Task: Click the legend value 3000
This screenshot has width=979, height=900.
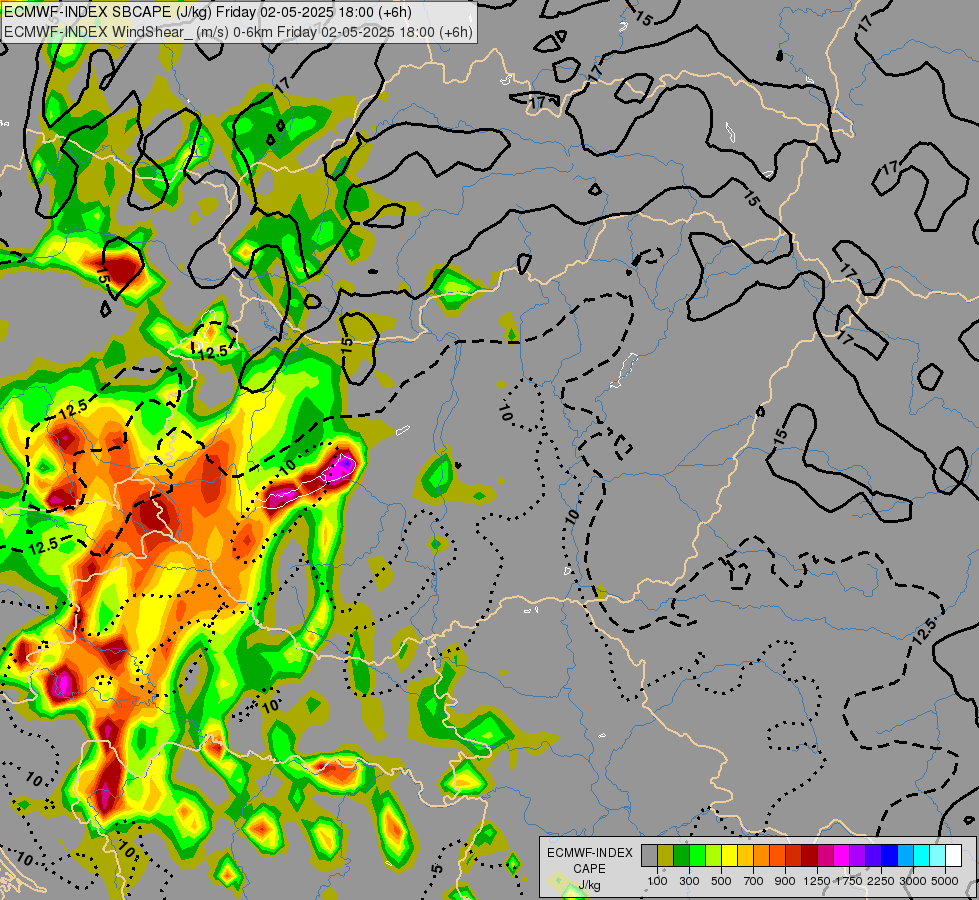Action: 913,881
